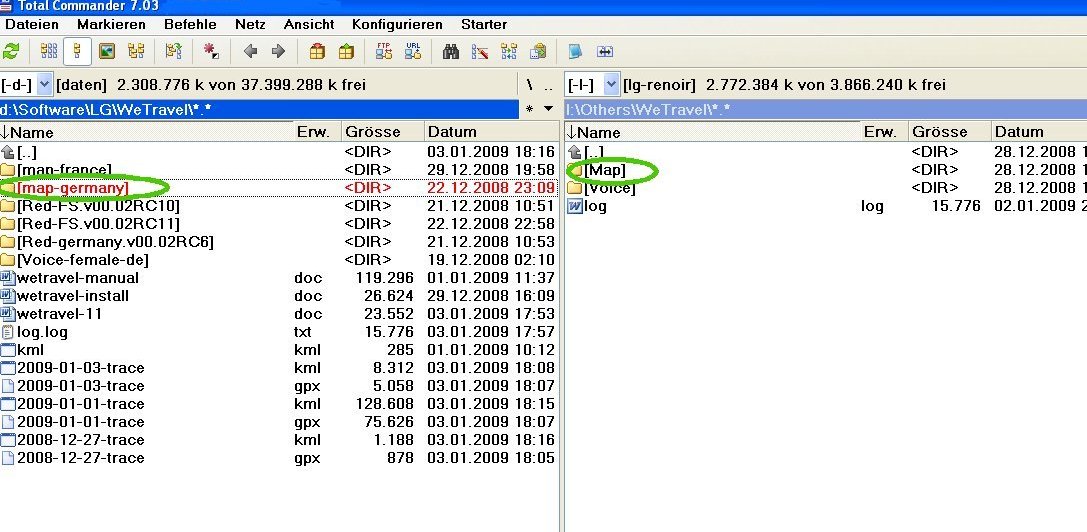Open the multi-rename tool icon

(x=480, y=51)
